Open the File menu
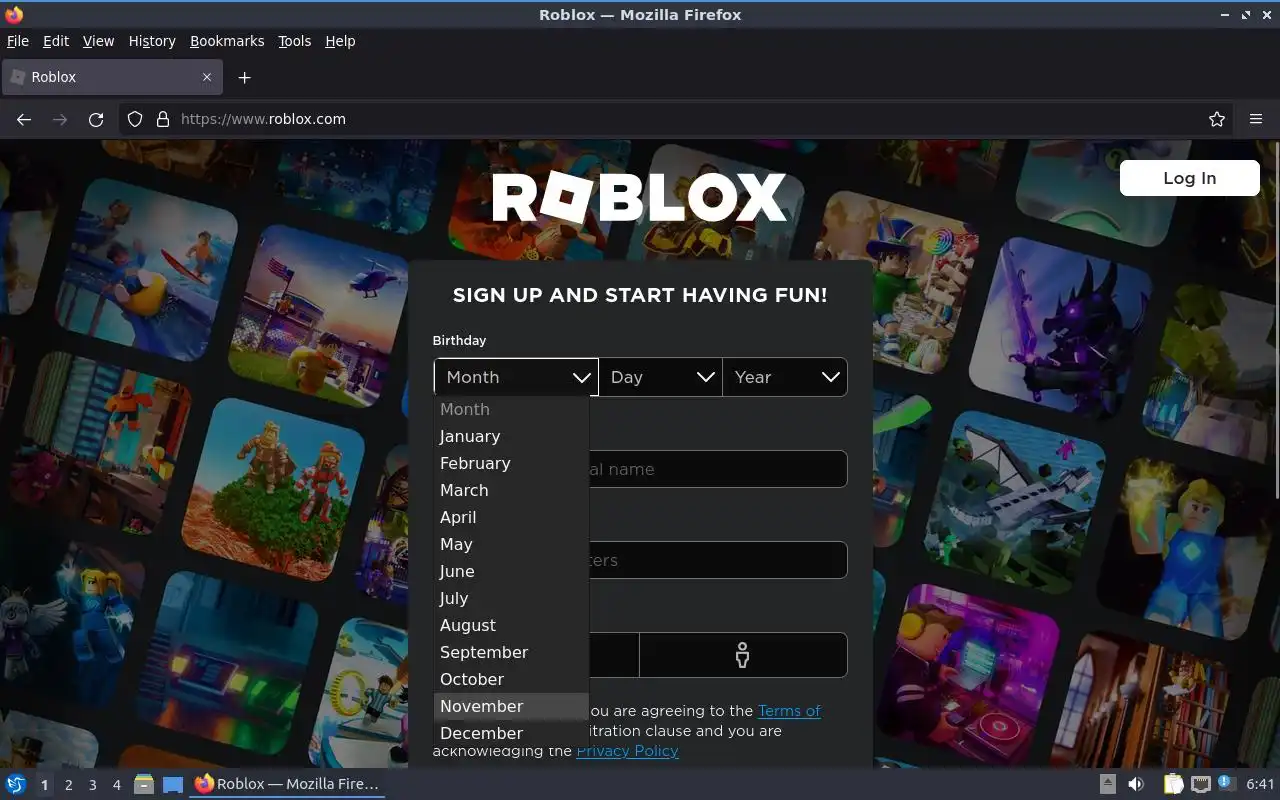The image size is (1280, 800). 18,41
